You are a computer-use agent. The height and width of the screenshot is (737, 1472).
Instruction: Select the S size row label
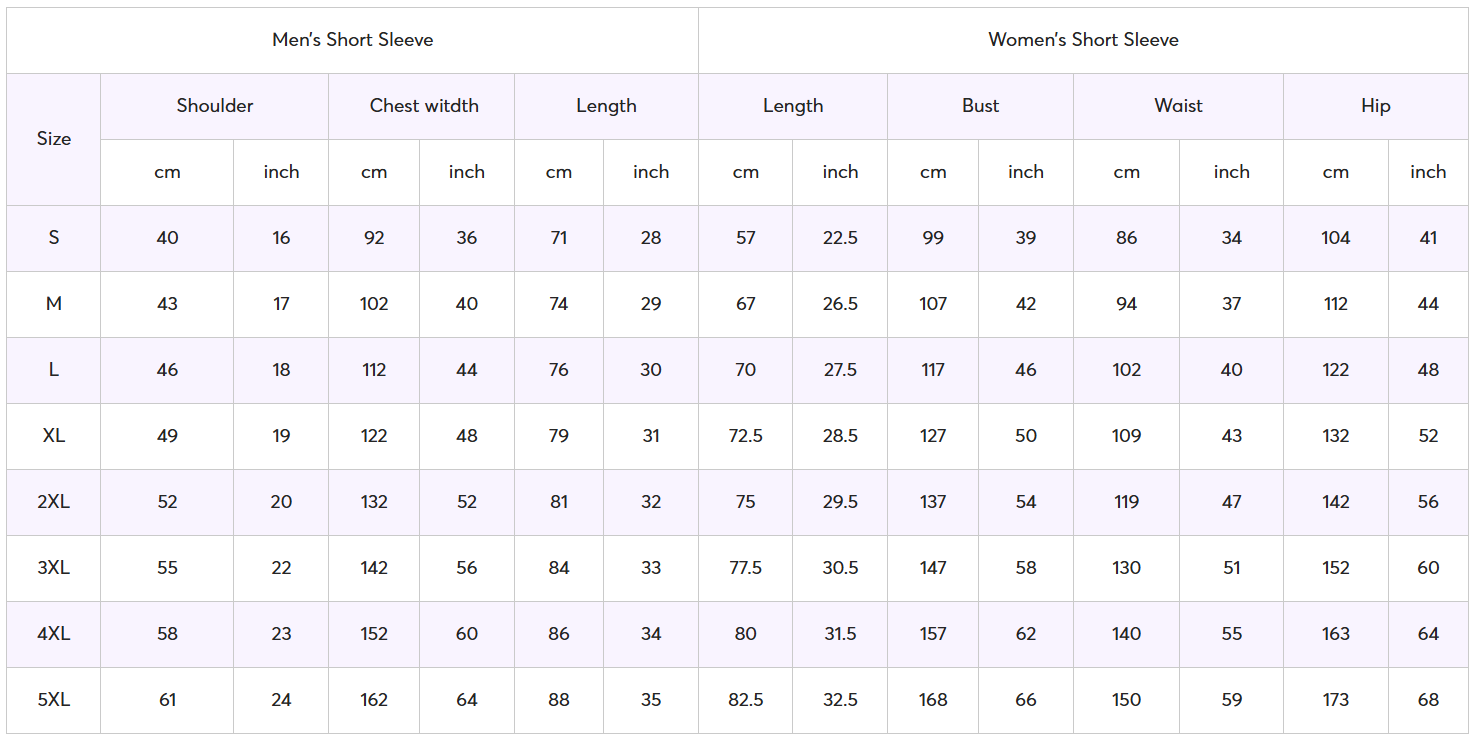coord(54,238)
